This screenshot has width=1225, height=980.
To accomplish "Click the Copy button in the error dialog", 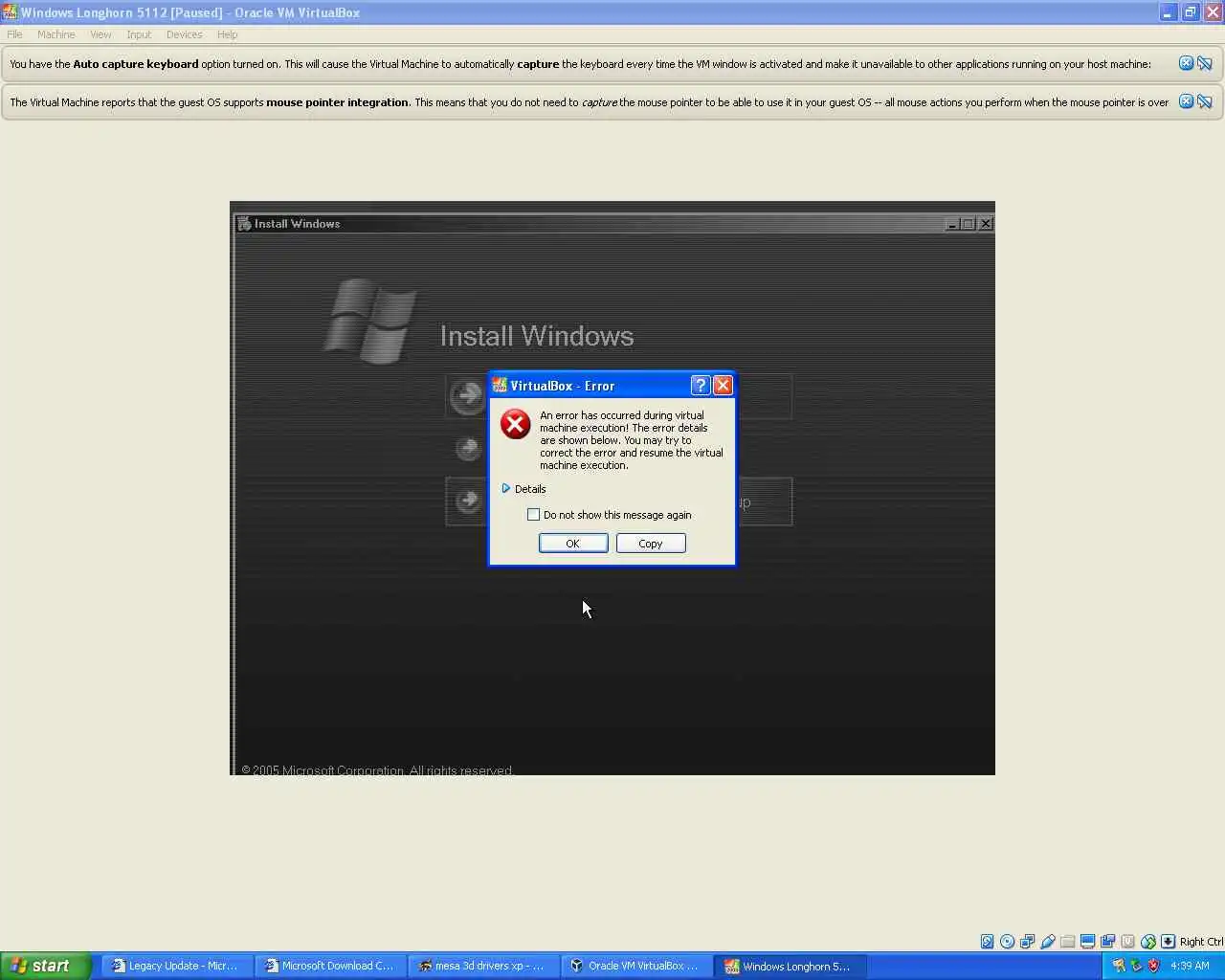I will (651, 544).
